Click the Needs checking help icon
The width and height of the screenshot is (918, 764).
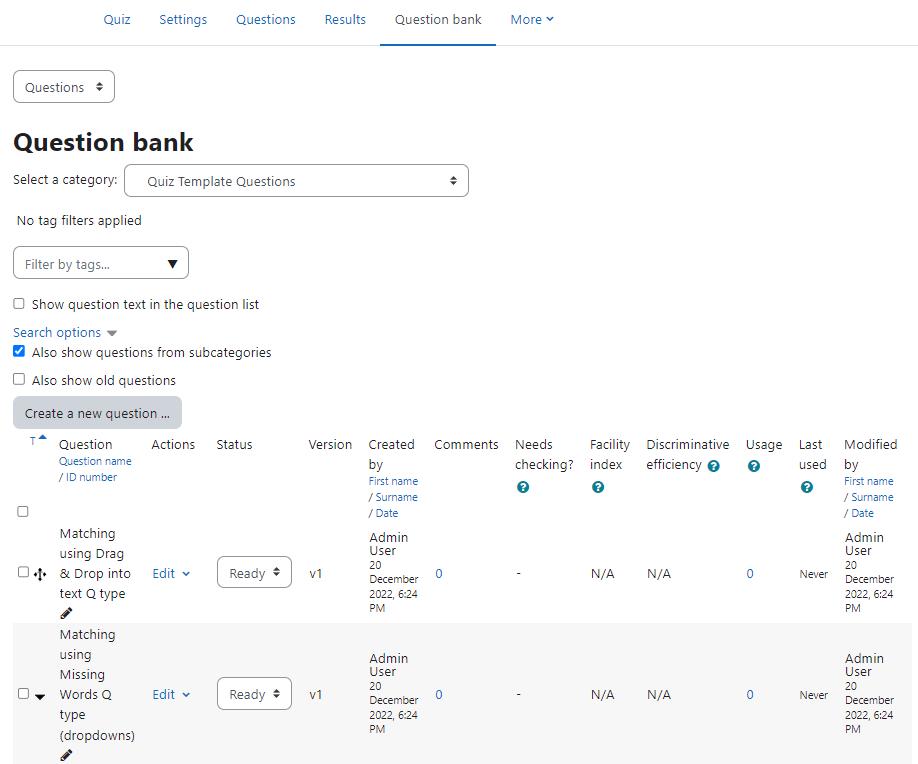pos(523,487)
